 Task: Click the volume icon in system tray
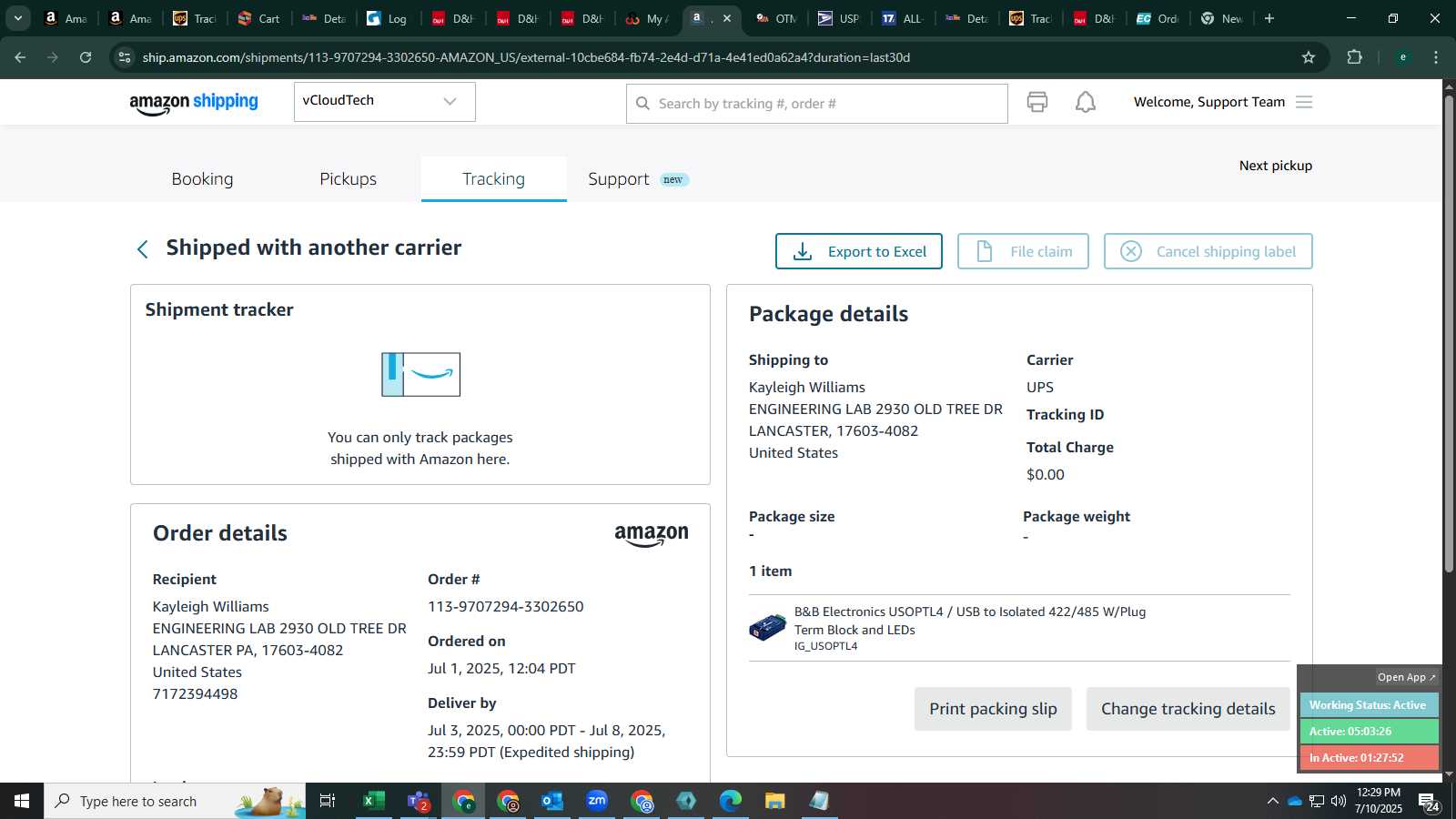tap(1339, 801)
